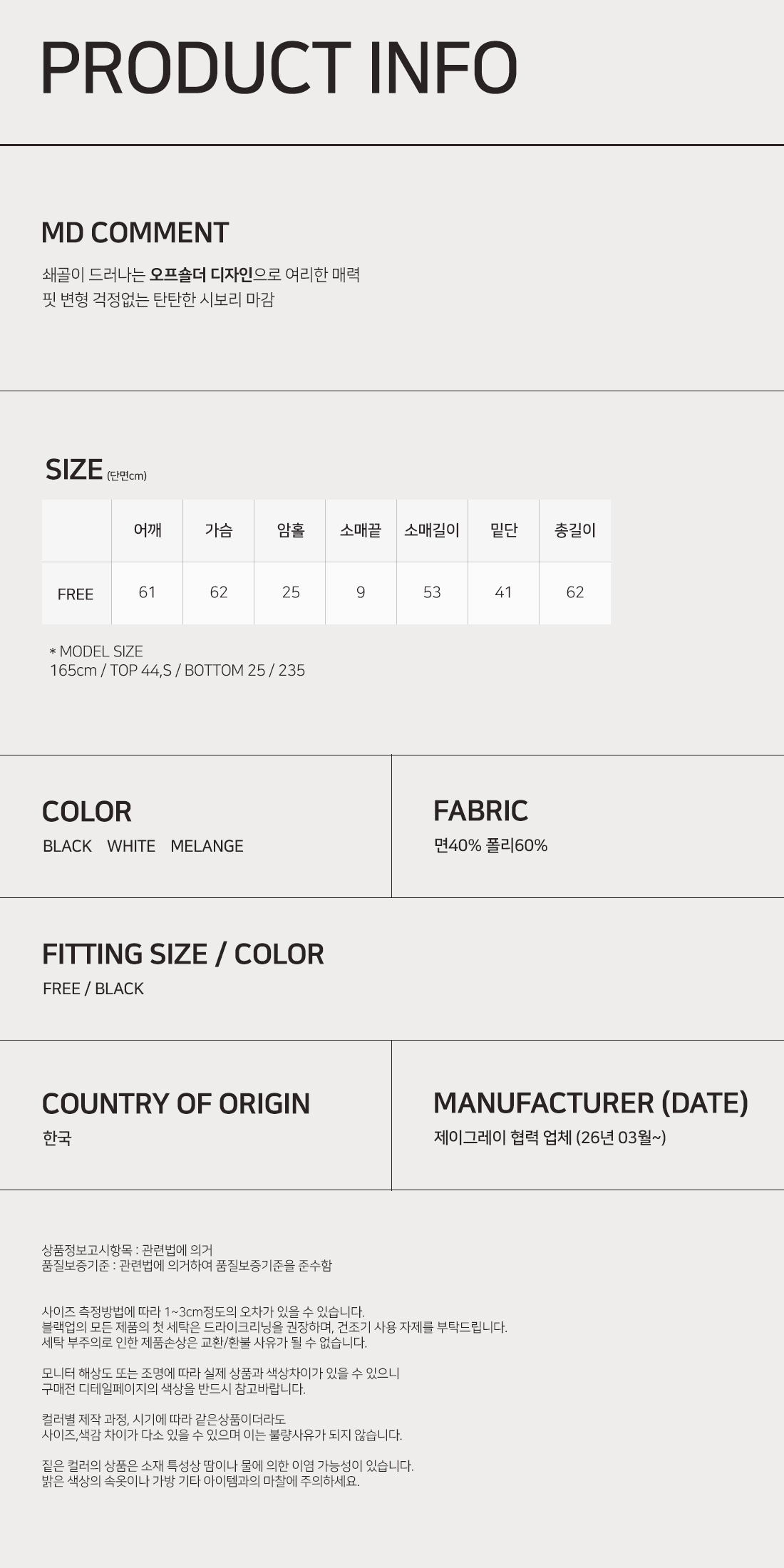Click the manufacturer text 제이그레이 협력 업체
784x1568 pixels.
502,1137
